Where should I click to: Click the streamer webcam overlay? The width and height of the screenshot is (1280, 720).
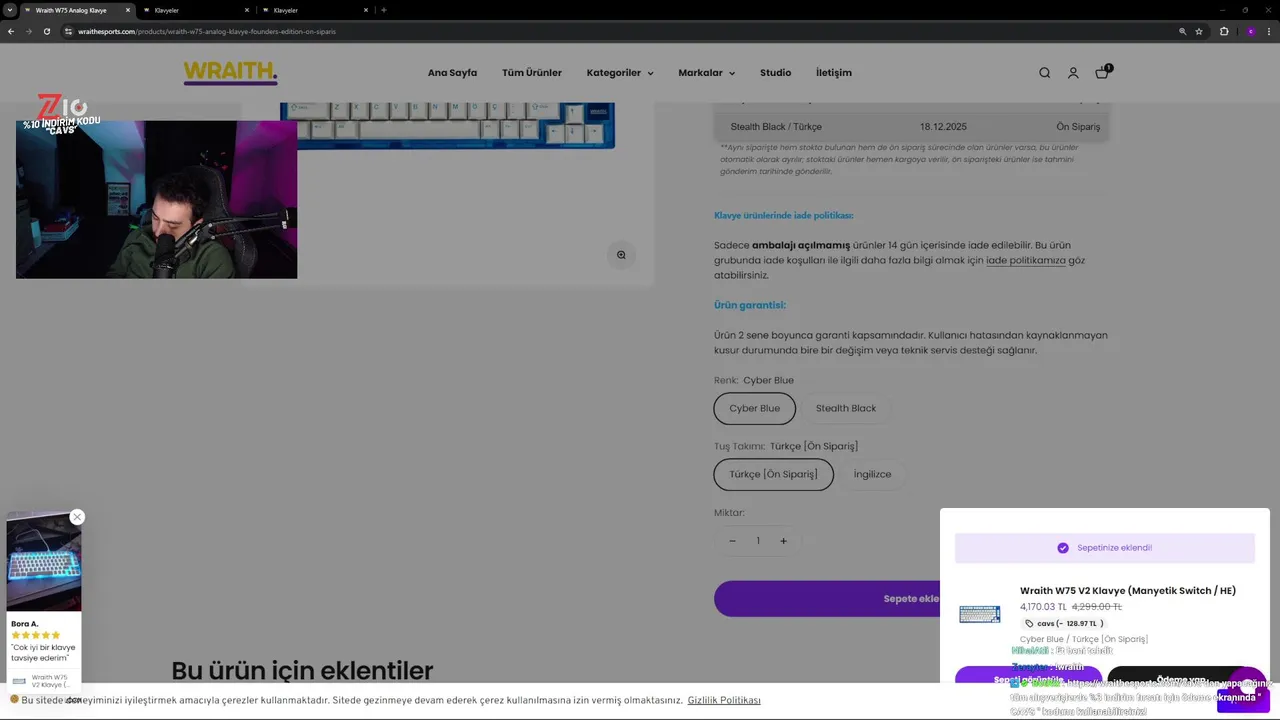156,200
